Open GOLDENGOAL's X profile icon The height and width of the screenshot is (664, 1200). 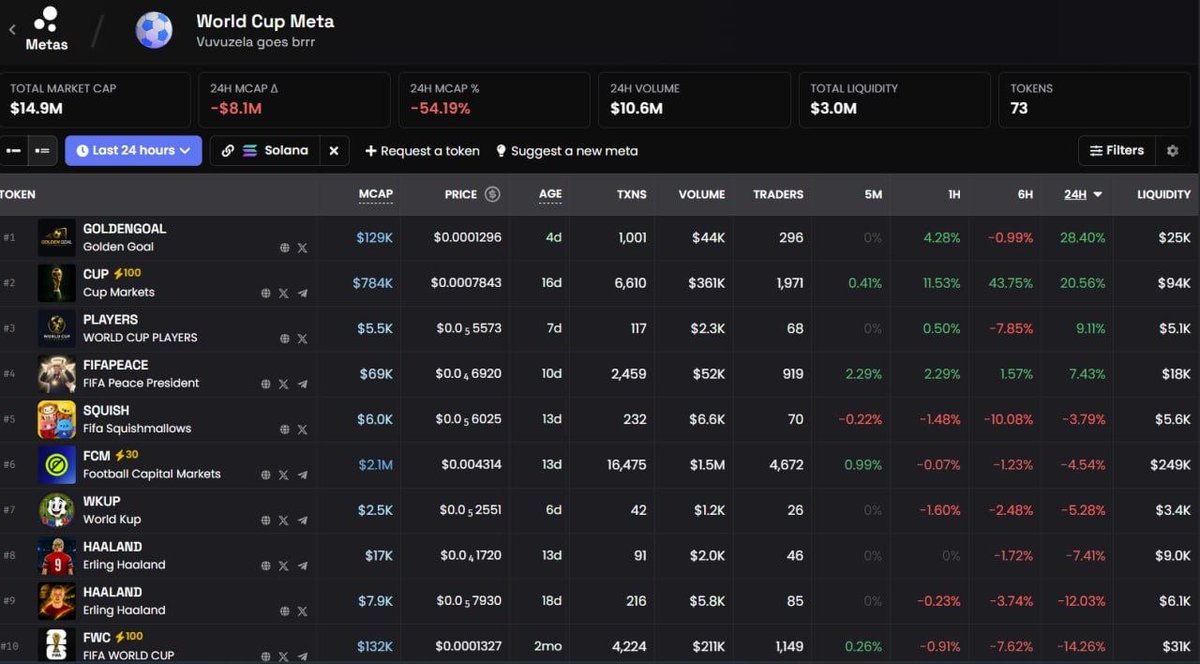pos(303,248)
